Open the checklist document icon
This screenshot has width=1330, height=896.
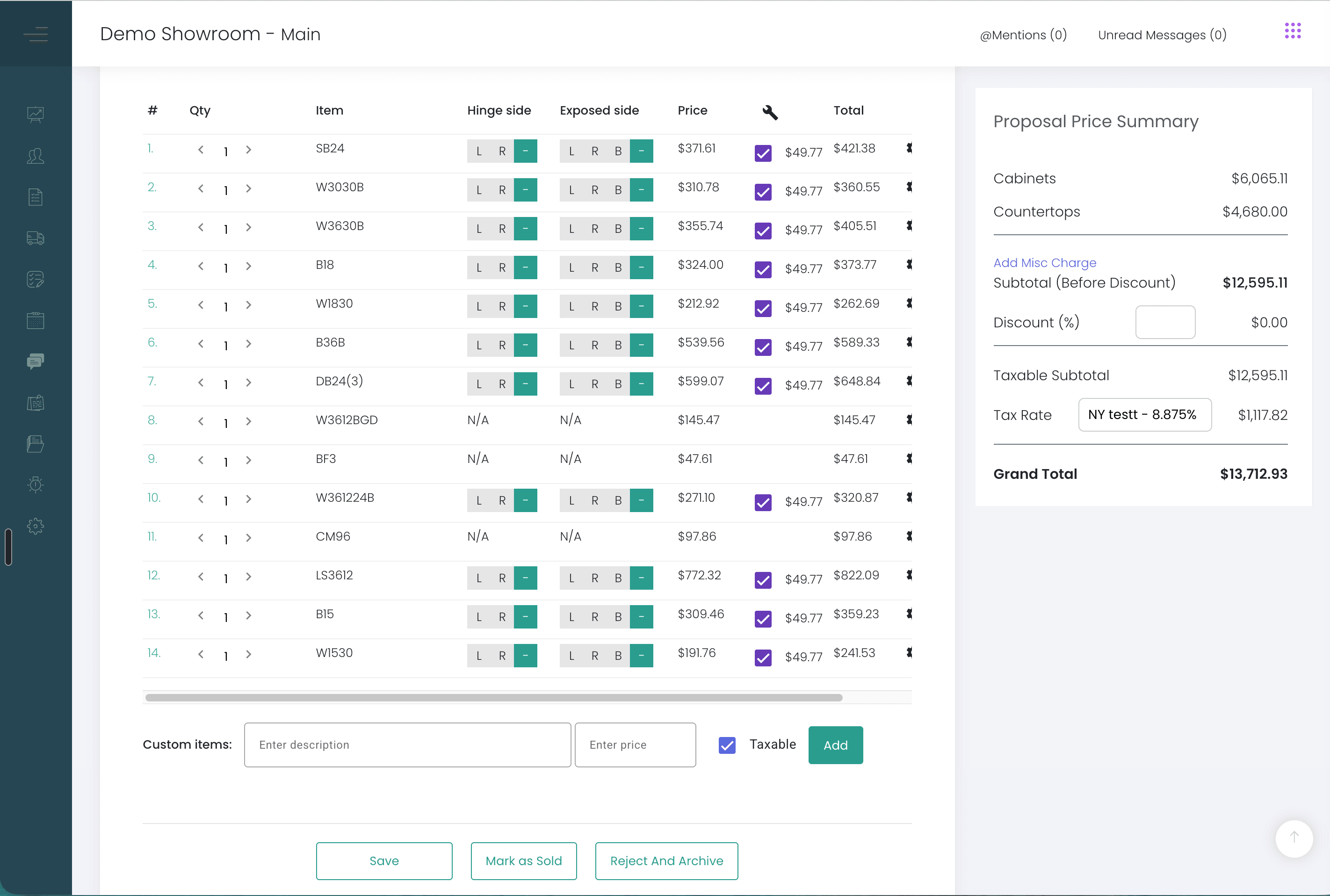pos(36,197)
